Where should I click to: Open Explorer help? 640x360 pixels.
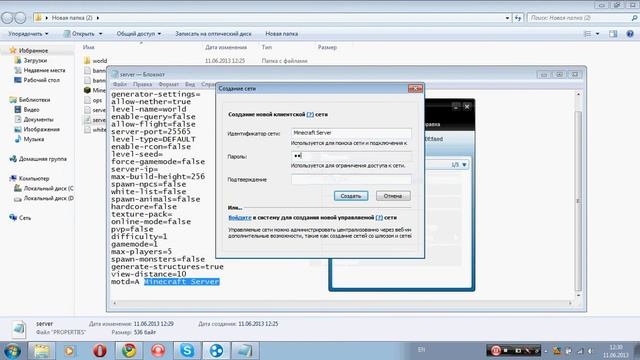(x=630, y=34)
